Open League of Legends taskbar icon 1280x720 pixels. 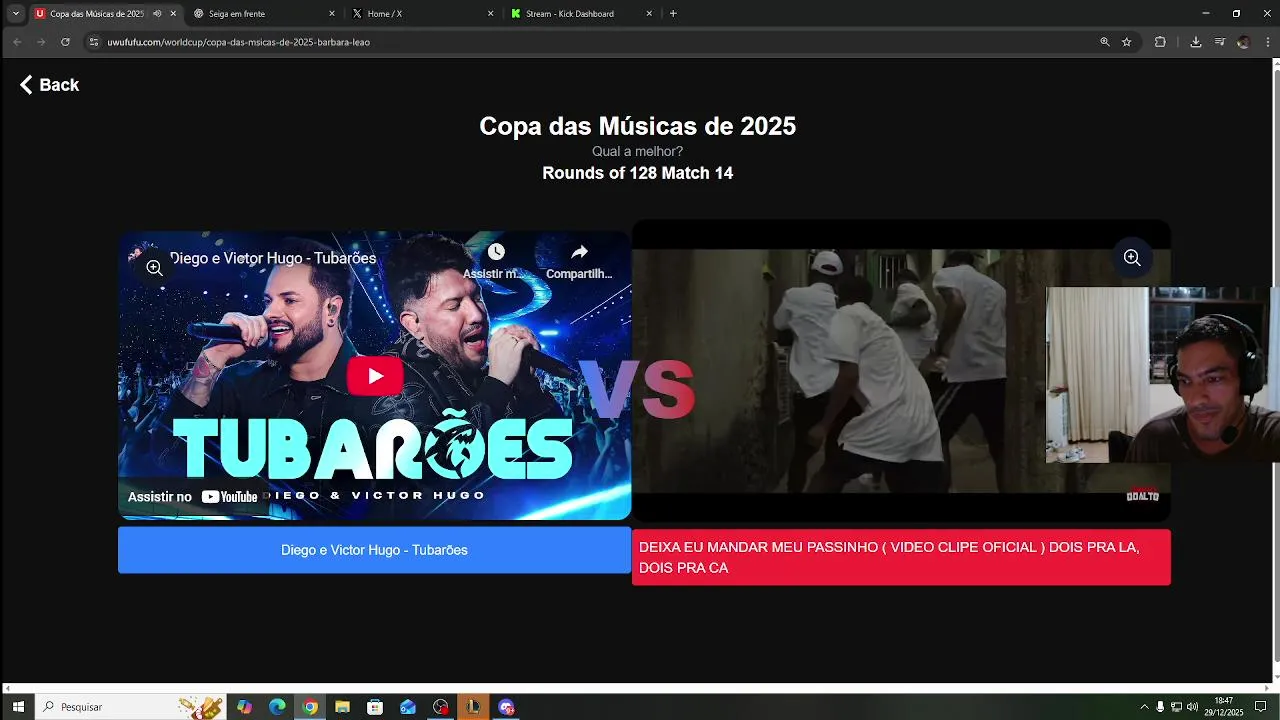pyautogui.click(x=473, y=707)
